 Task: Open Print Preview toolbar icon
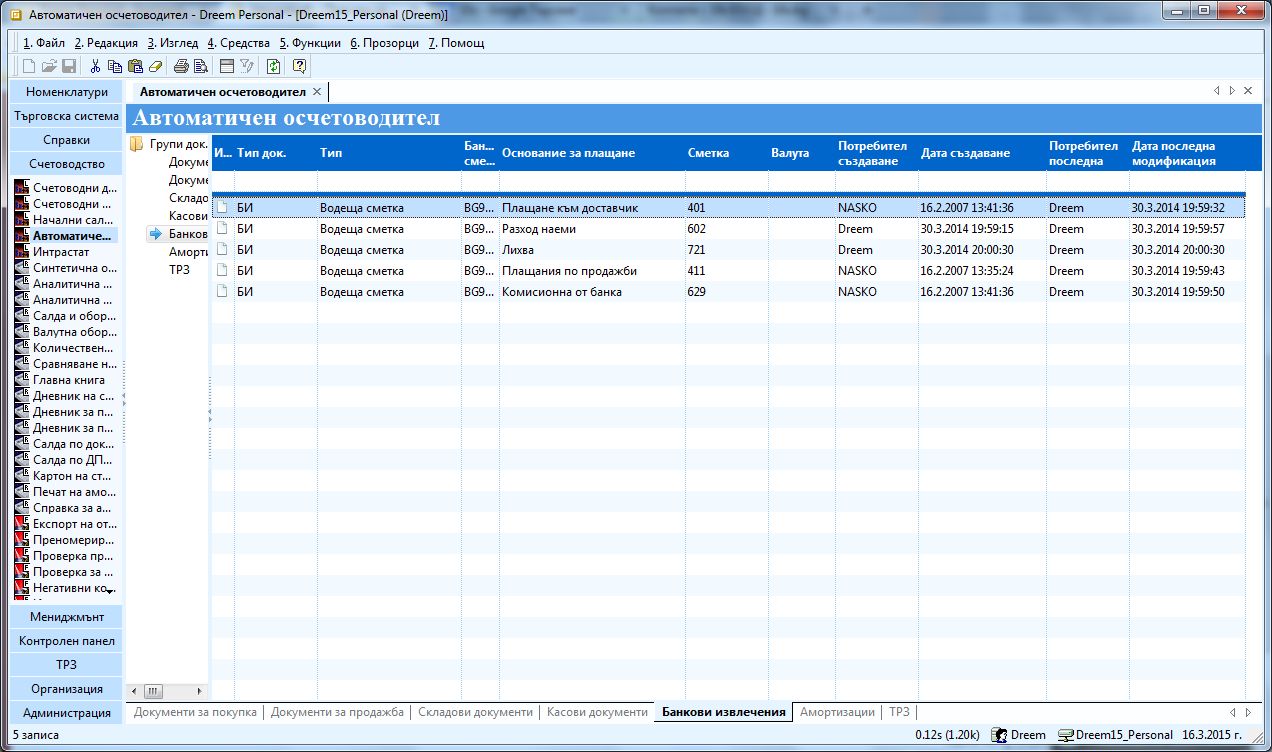click(x=200, y=66)
